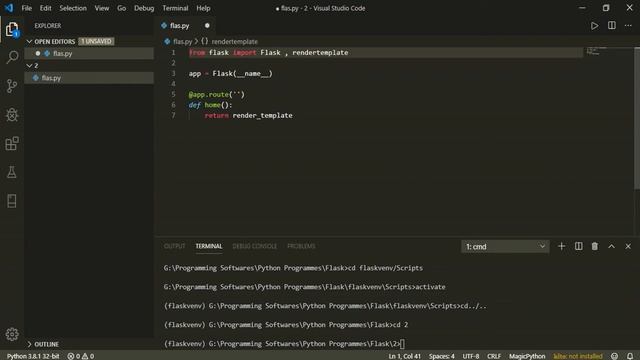Click the feedback smiley in status bar
The image size is (640, 360).
coord(614,356)
